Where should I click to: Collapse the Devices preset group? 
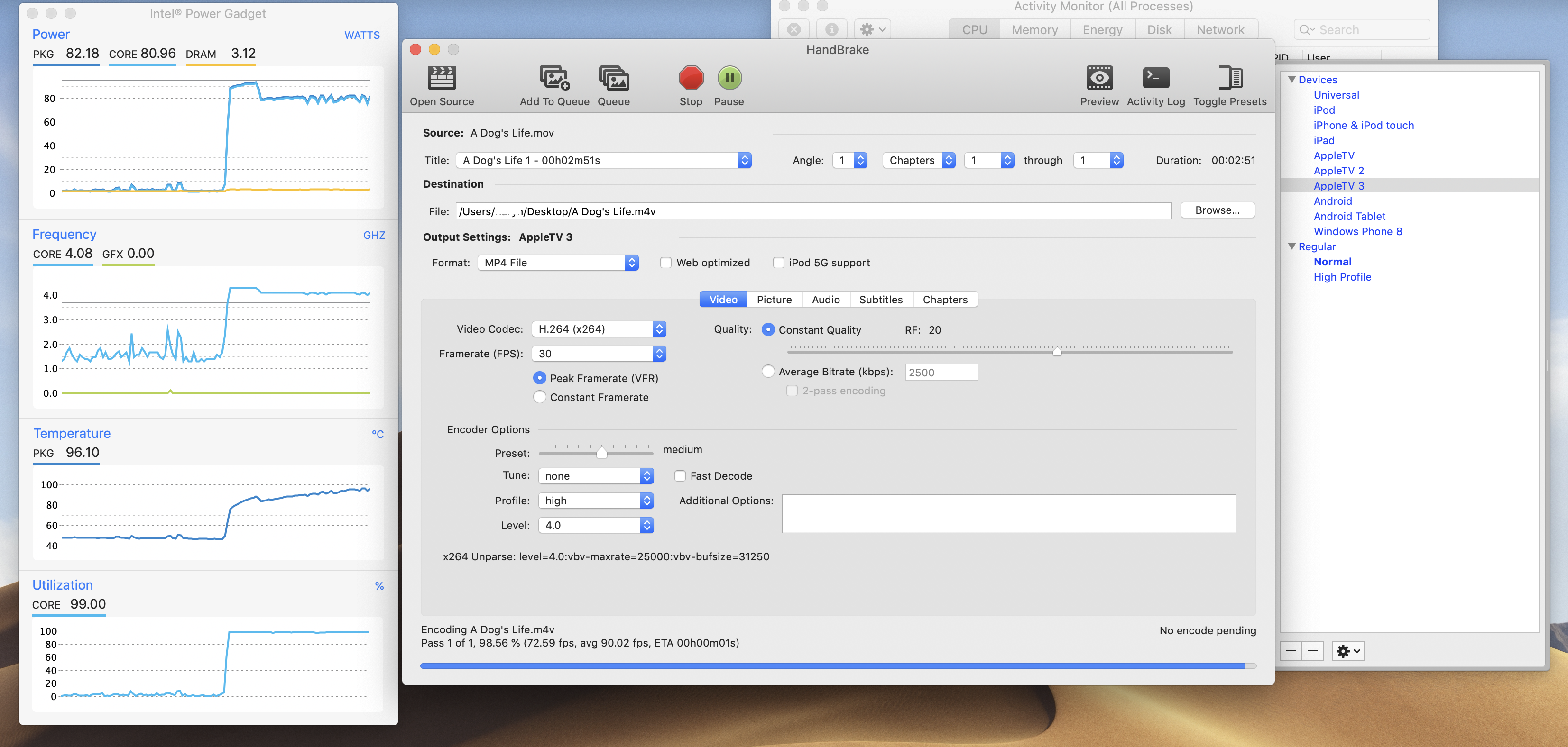click(1291, 80)
